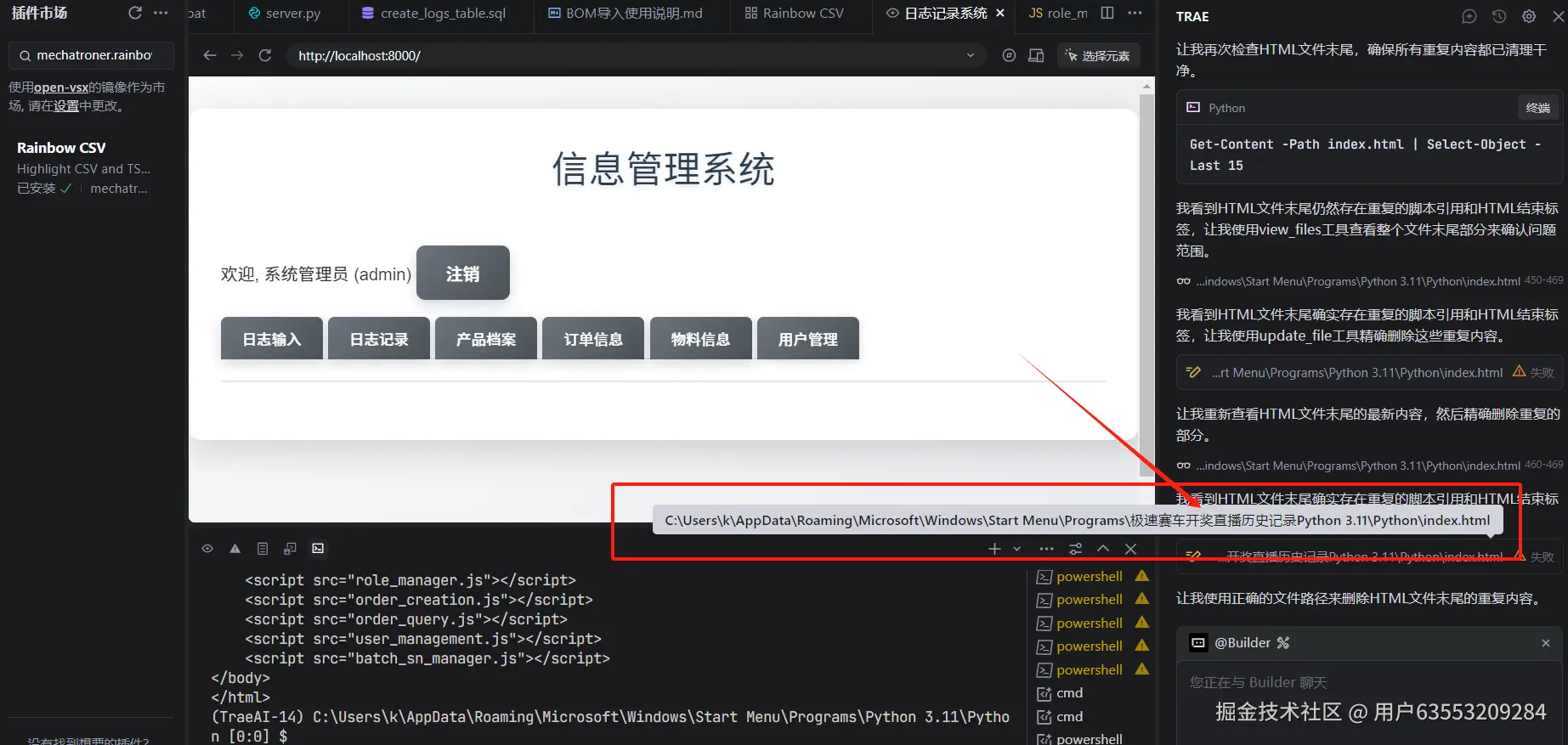This screenshot has width=1568, height=745.
Task: Follow the 设置 settings link
Action: pos(66,105)
